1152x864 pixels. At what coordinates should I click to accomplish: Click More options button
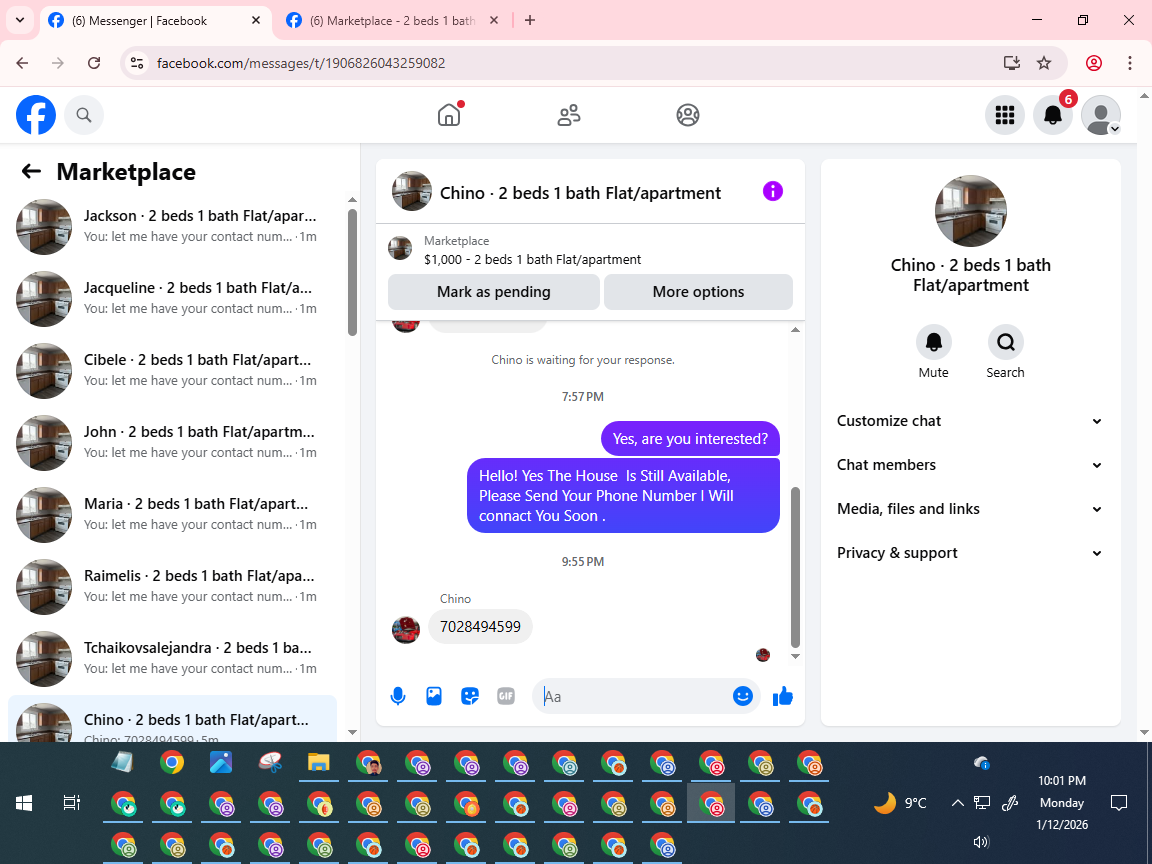pos(698,292)
